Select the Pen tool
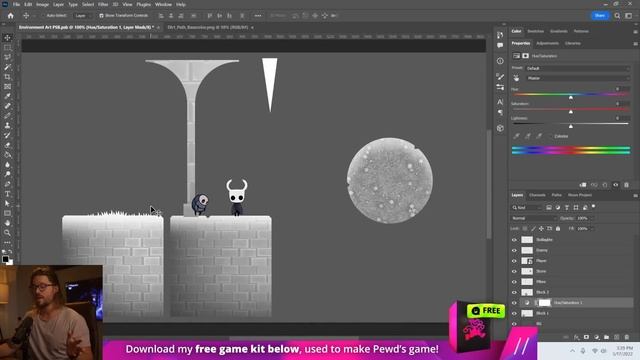 pos(7,184)
